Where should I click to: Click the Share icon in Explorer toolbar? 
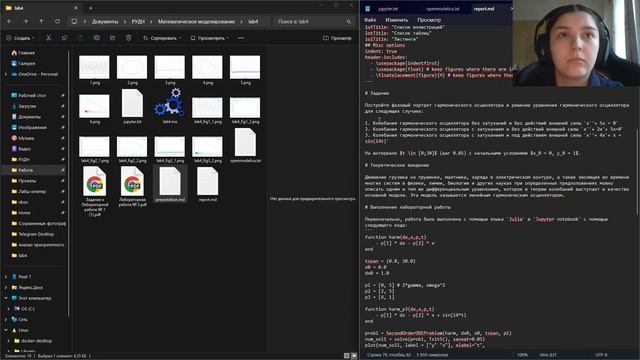pos(112,38)
